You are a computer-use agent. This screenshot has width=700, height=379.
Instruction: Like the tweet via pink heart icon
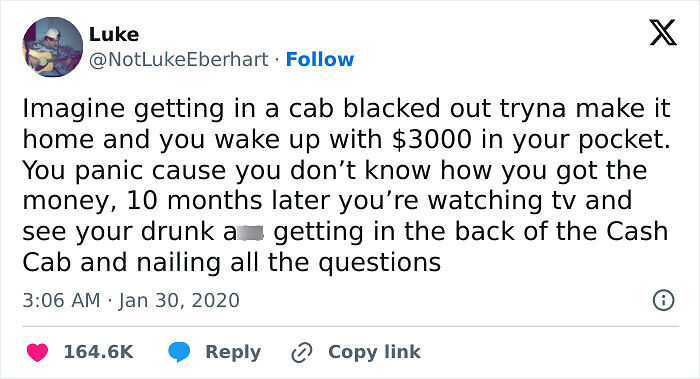coord(37,352)
